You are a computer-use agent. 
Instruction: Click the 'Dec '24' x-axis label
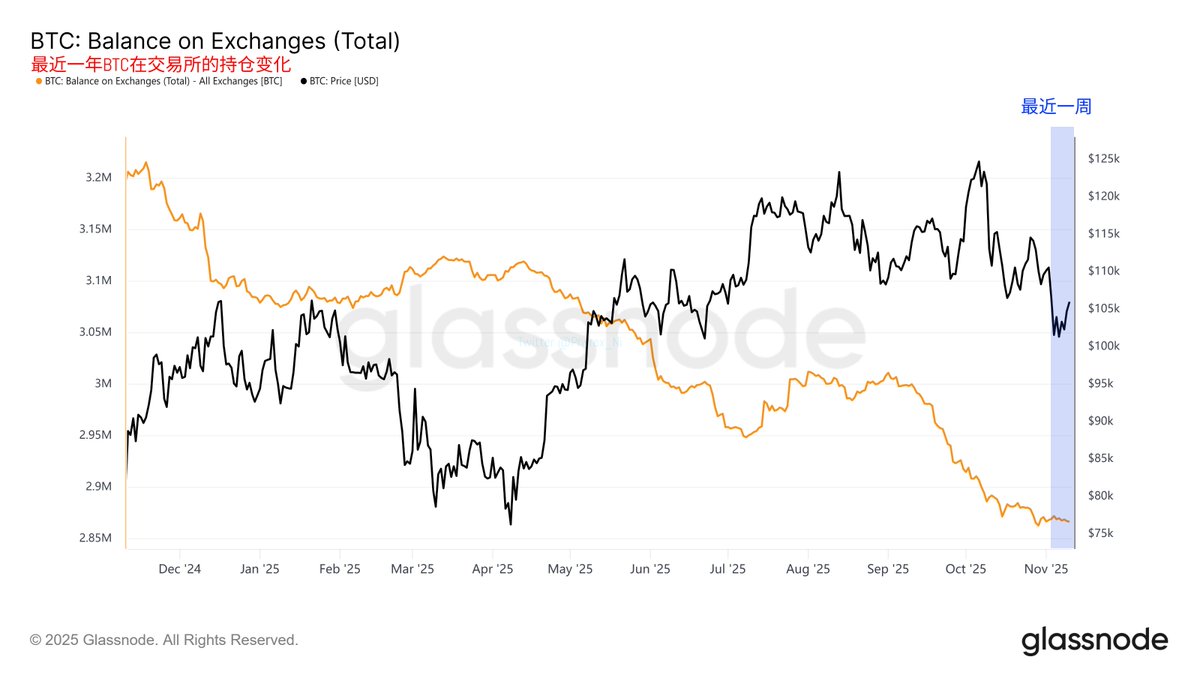[180, 569]
